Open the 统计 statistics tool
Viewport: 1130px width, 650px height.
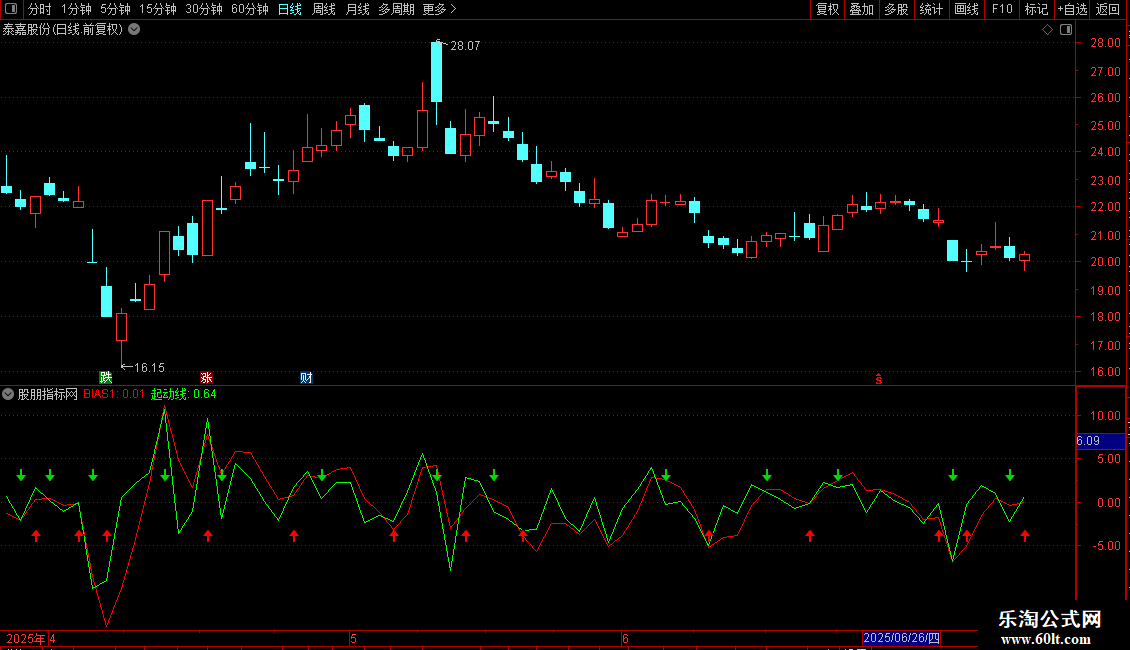931,9
